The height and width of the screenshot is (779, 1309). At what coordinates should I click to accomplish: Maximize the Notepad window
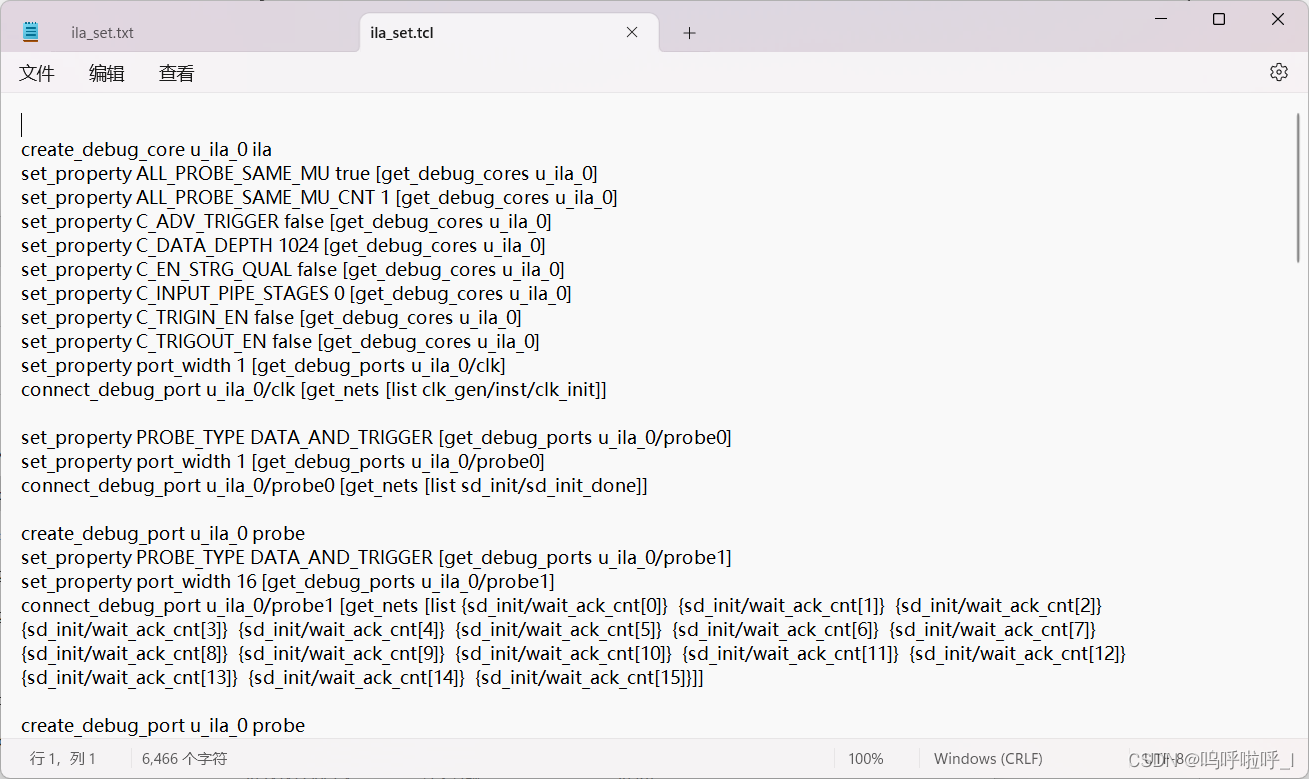(1219, 19)
